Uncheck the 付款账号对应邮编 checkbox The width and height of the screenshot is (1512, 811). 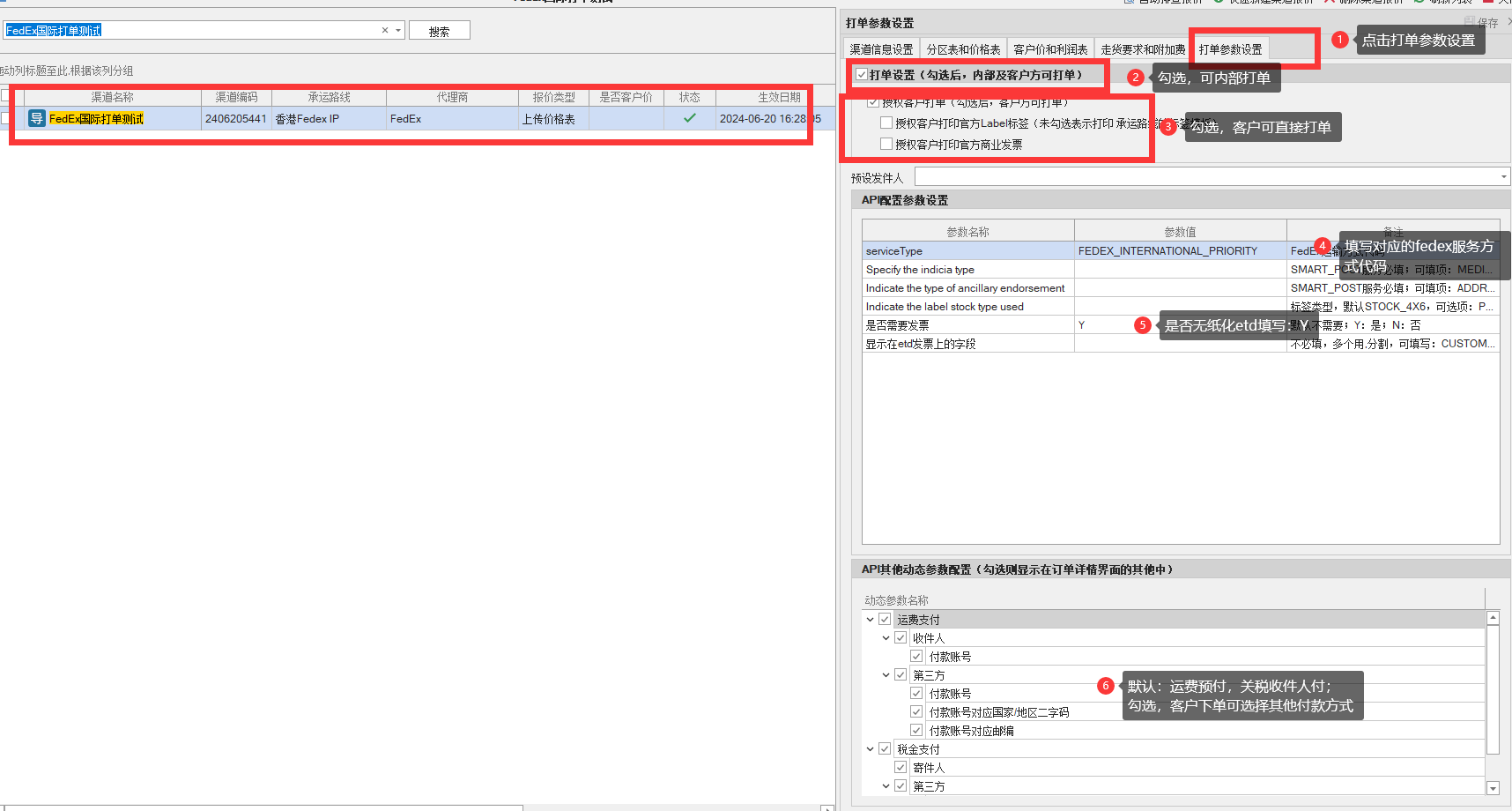tap(916, 730)
